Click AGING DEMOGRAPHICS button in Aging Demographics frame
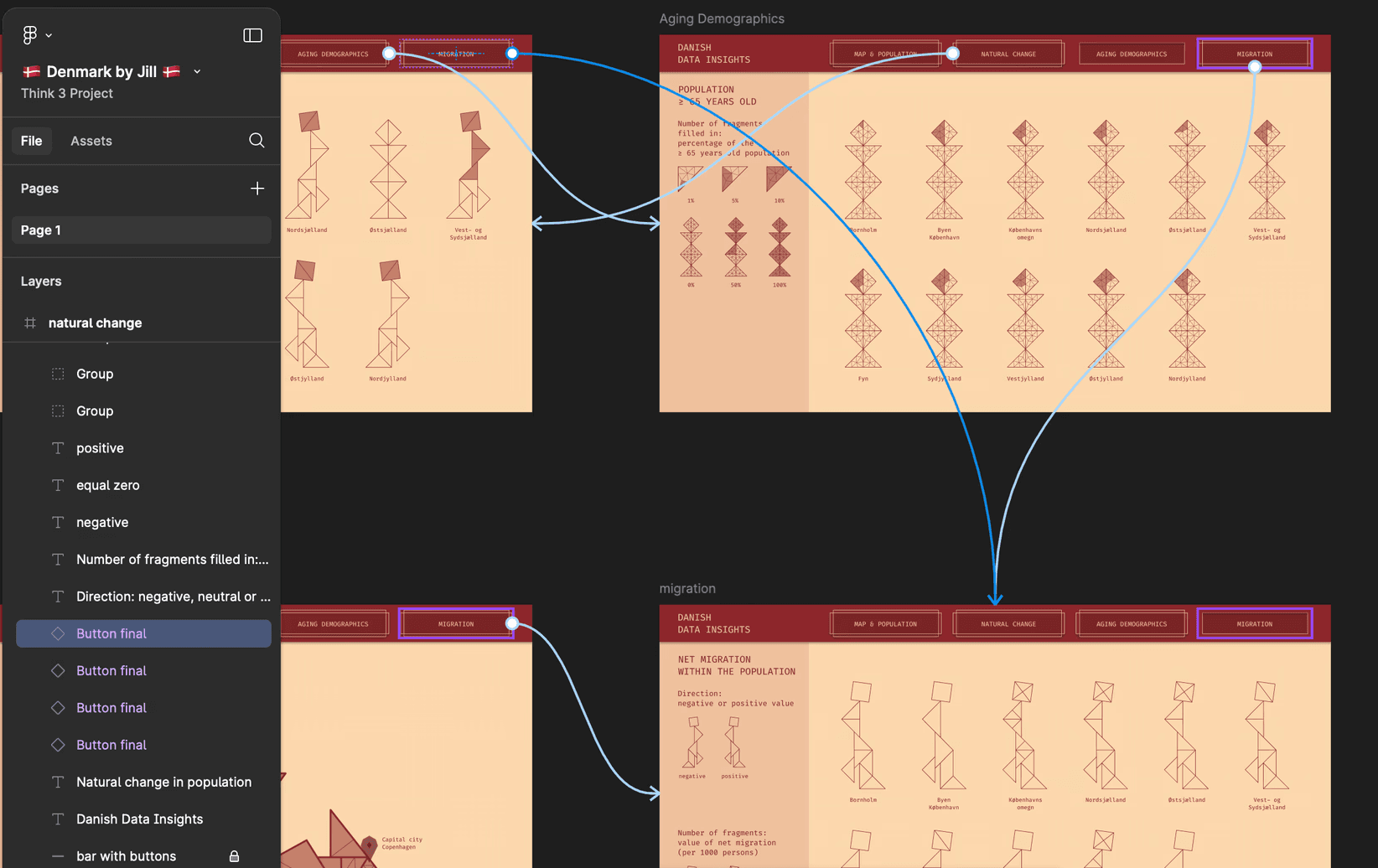Screen dimensions: 1378x868 pos(1132,54)
